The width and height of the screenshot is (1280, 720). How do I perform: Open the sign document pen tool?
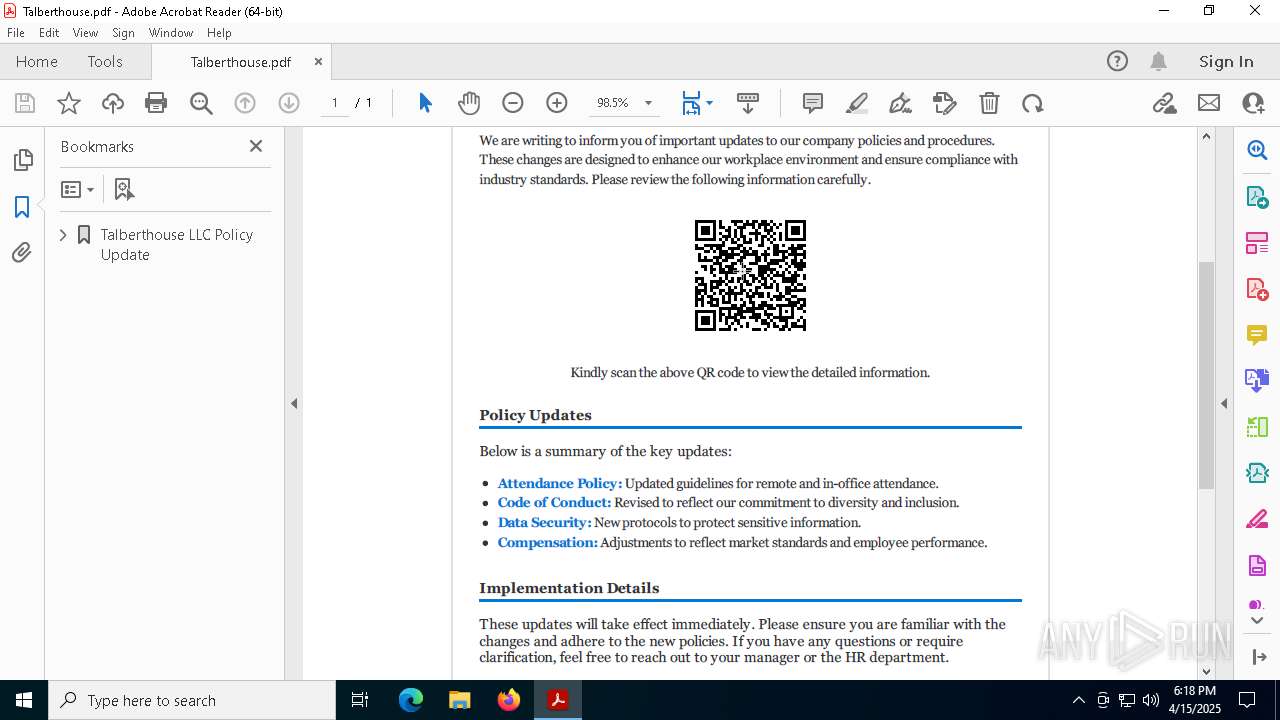pos(900,103)
